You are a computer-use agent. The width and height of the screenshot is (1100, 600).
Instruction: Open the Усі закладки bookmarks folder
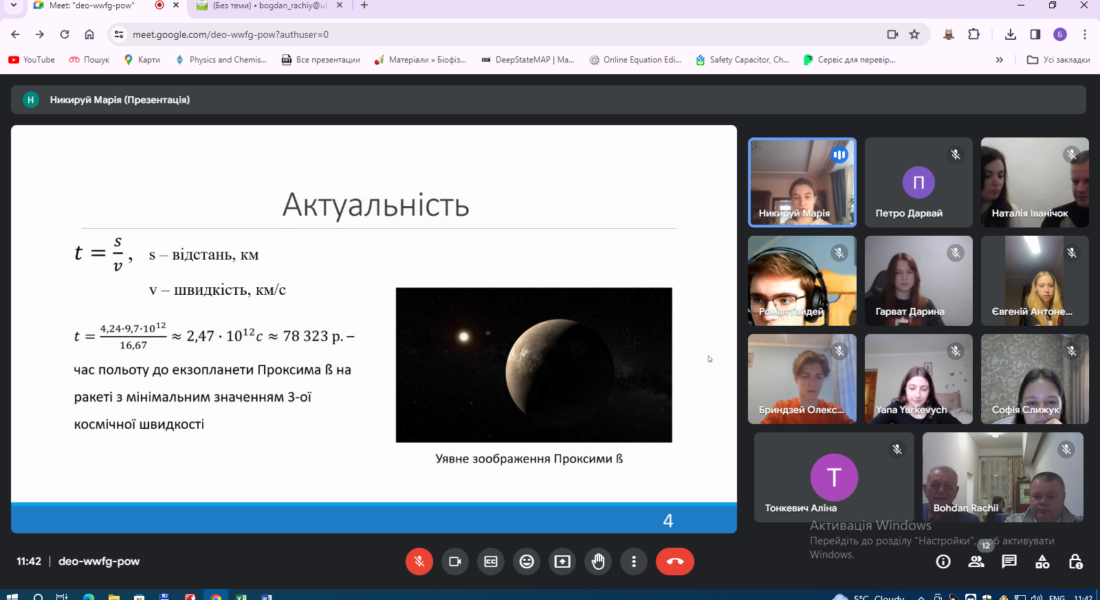(1058, 60)
